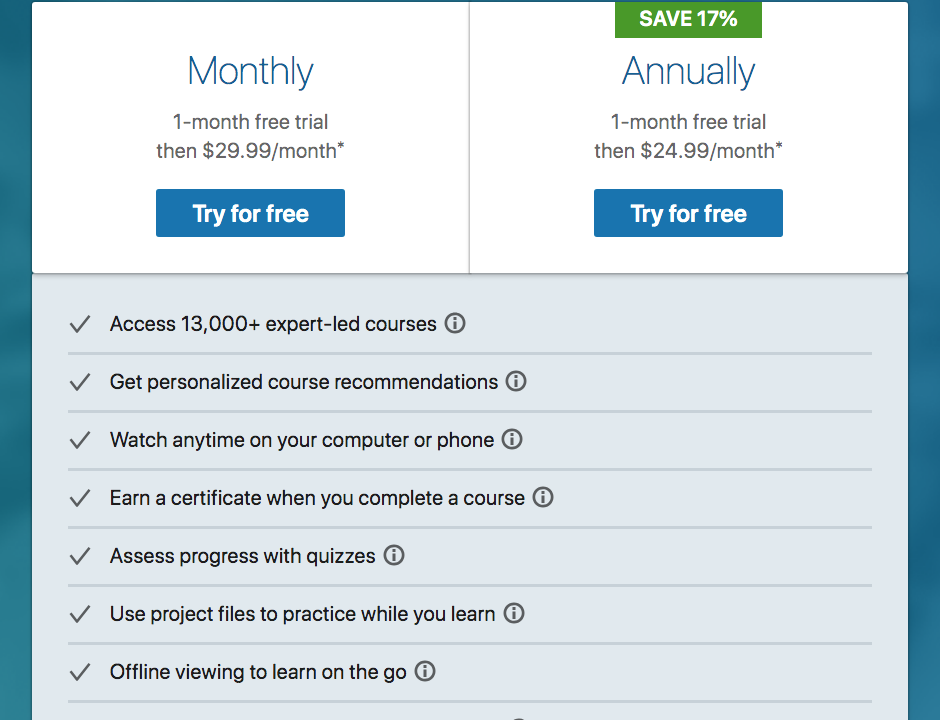Show info about Assess progress with quizzes
The height and width of the screenshot is (720, 940).
point(394,556)
